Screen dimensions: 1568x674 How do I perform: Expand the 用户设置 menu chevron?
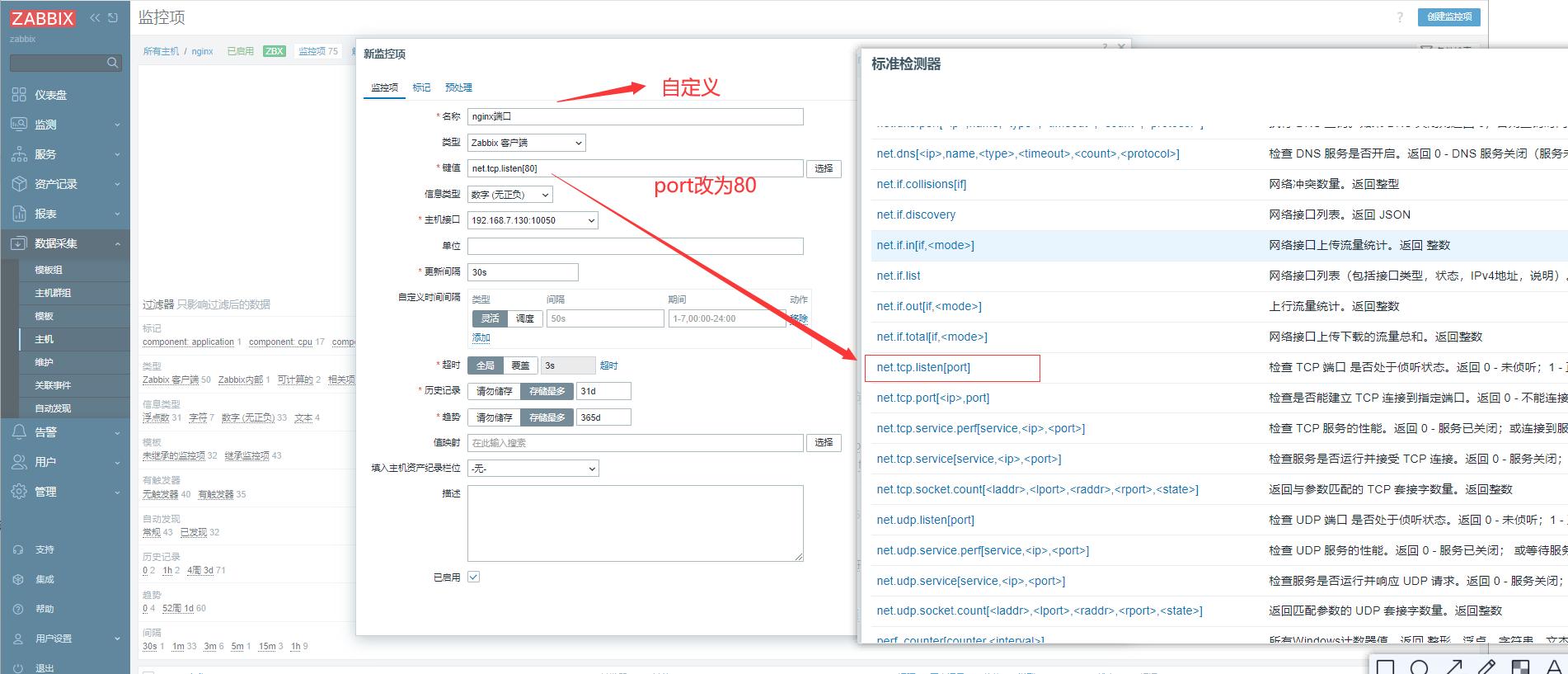pos(117,639)
